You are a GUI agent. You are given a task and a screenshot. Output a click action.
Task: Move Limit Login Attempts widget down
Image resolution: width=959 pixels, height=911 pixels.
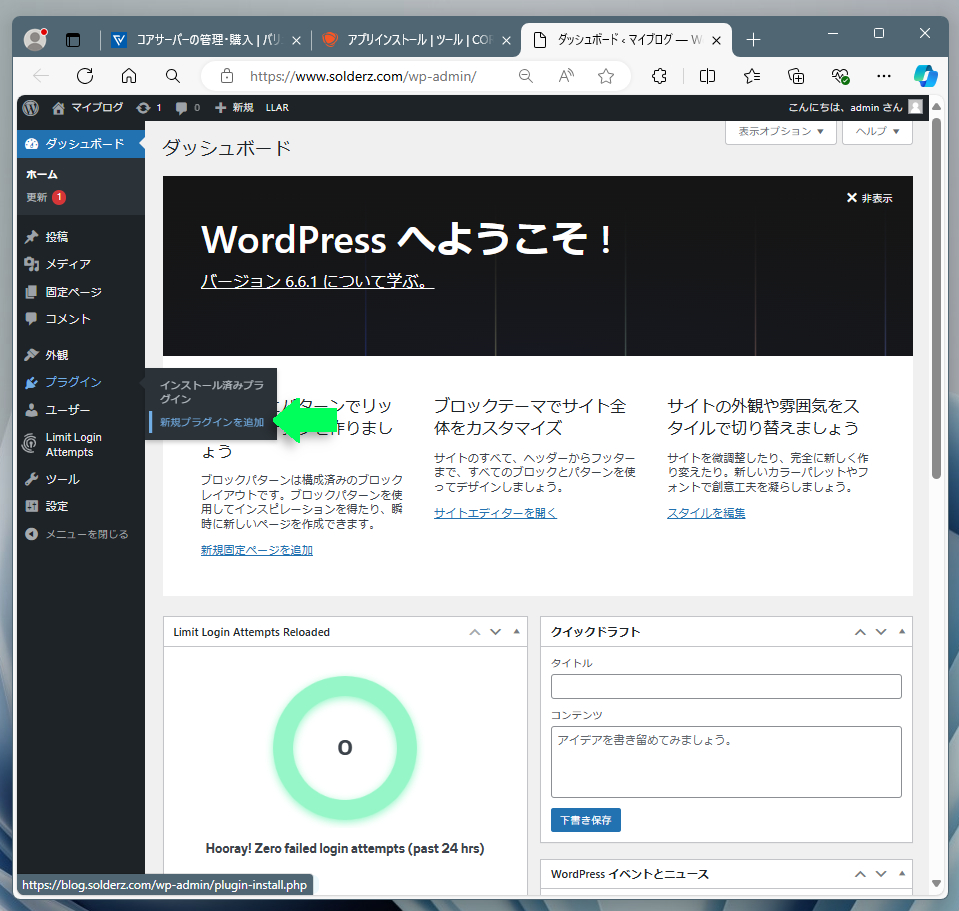coord(495,632)
